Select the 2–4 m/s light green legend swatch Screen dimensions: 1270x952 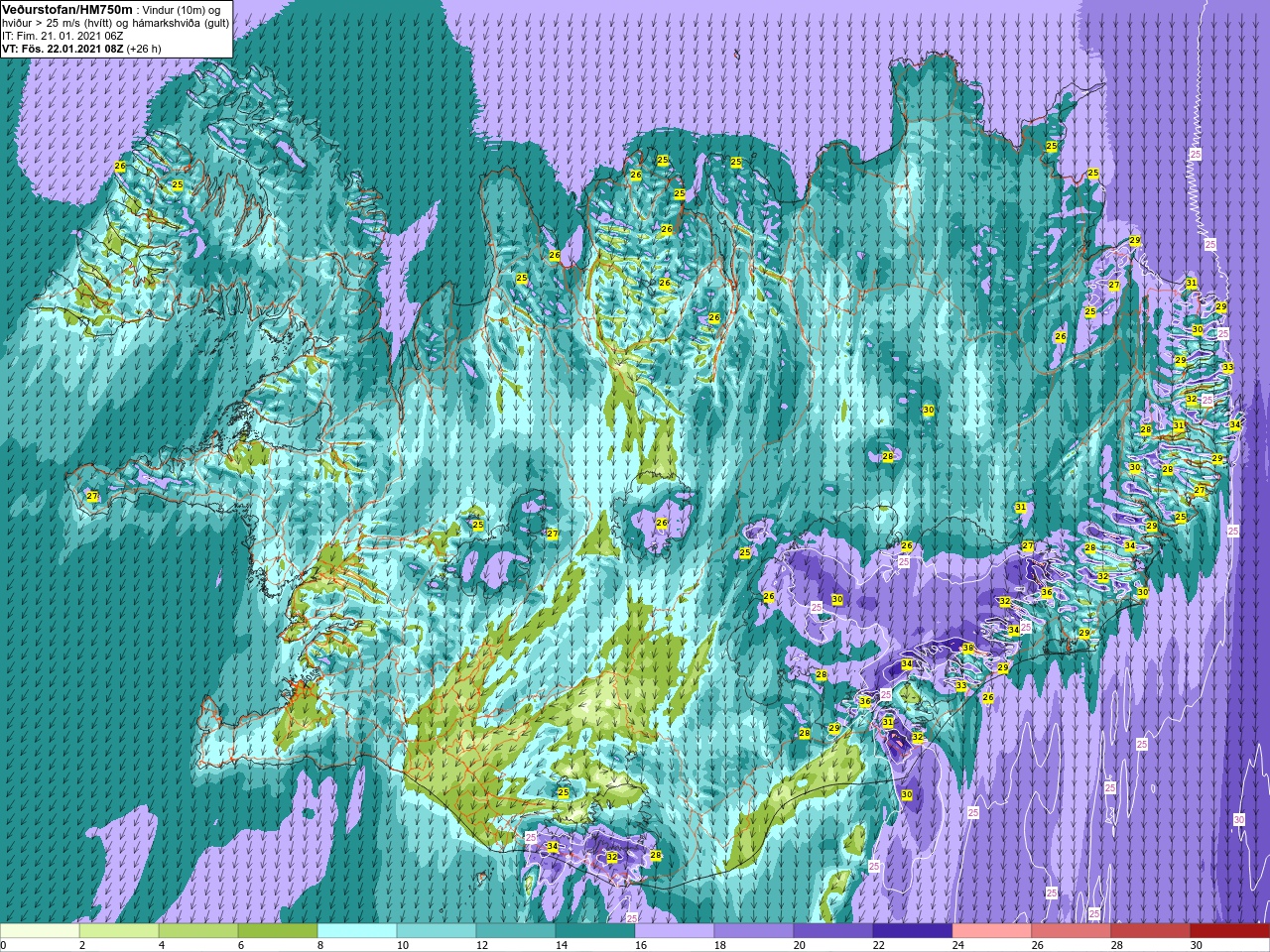(119, 931)
